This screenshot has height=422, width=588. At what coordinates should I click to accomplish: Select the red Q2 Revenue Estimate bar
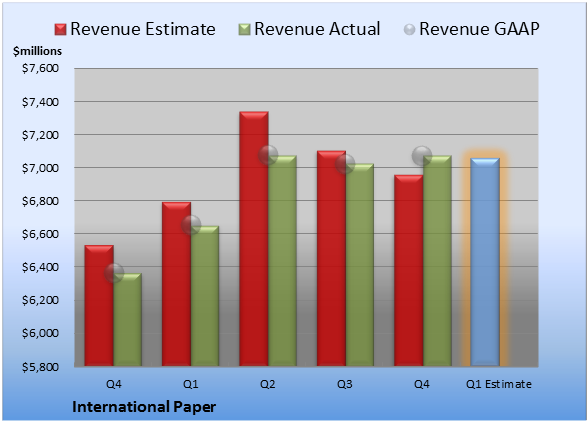point(254,239)
